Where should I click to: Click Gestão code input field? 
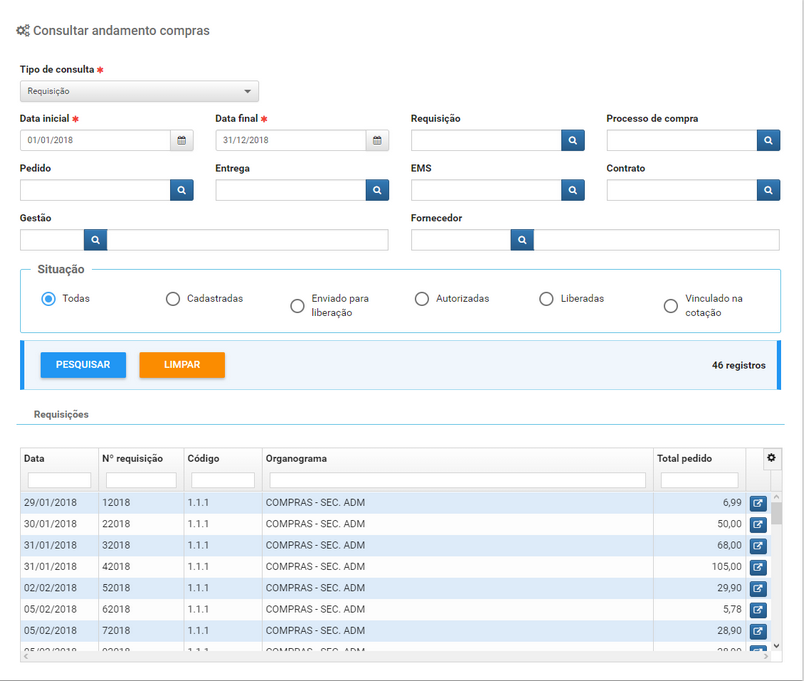[x=52, y=239]
